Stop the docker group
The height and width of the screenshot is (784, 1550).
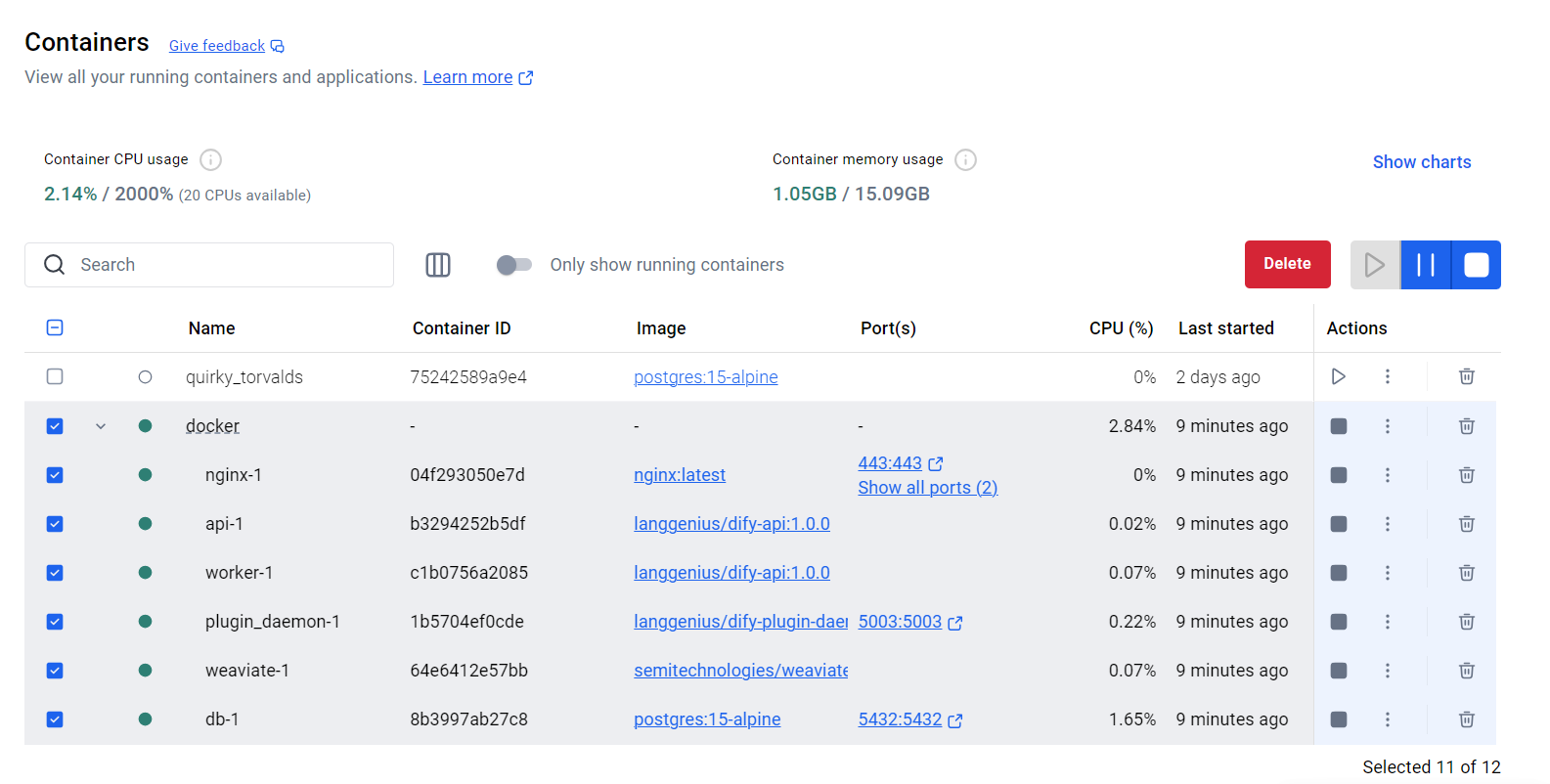click(1339, 426)
